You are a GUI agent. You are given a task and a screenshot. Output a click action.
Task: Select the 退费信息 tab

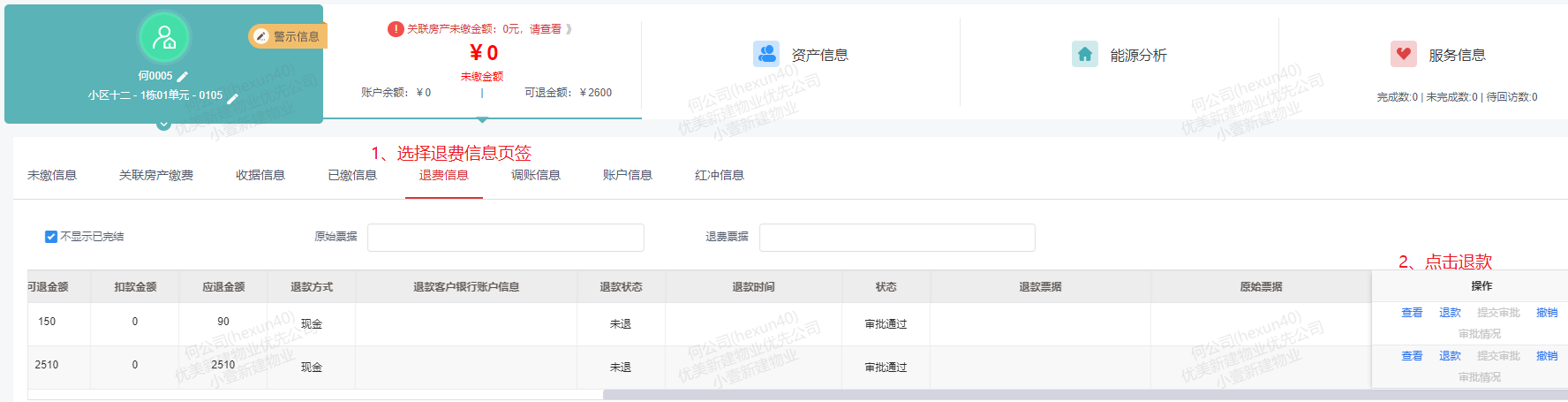pos(444,175)
